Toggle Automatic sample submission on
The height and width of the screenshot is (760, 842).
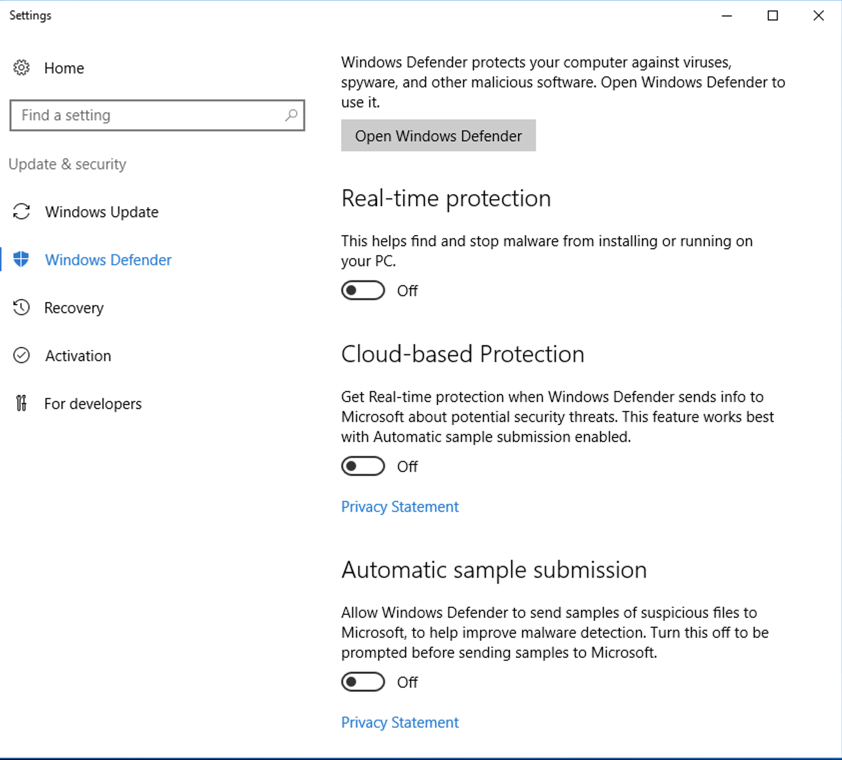point(363,683)
